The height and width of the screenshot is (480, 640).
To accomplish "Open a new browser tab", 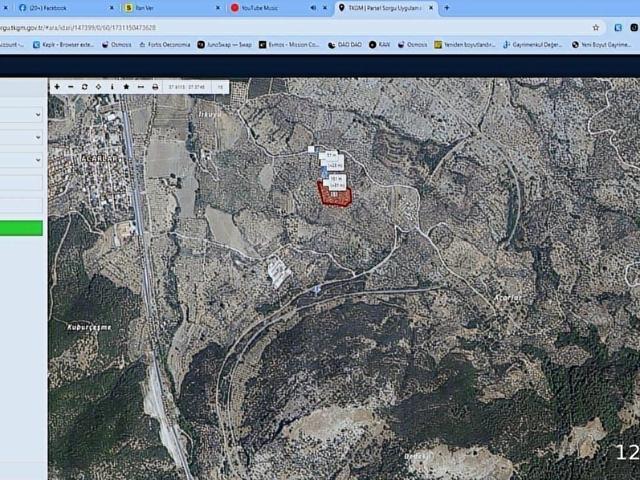I will (x=446, y=8).
